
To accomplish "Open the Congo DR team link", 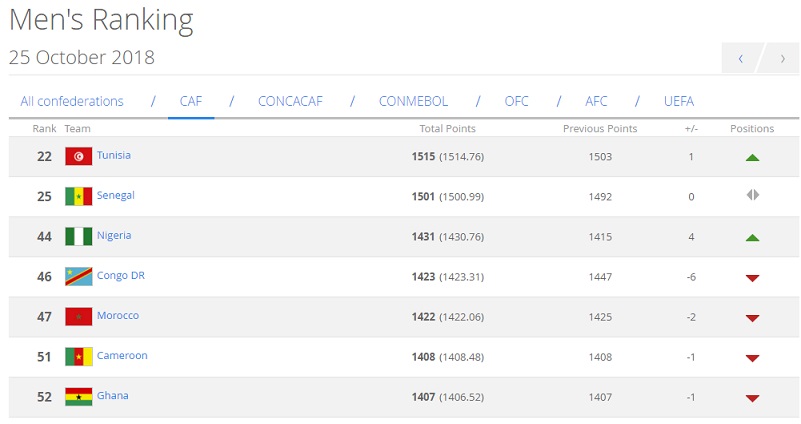I will click(x=119, y=275).
